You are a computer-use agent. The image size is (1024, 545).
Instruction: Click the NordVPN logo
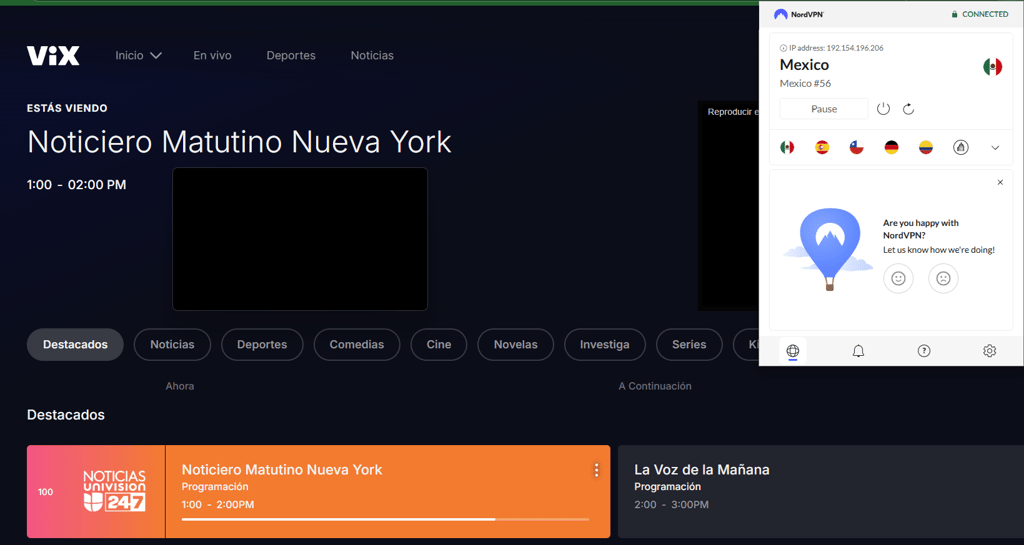pos(799,14)
